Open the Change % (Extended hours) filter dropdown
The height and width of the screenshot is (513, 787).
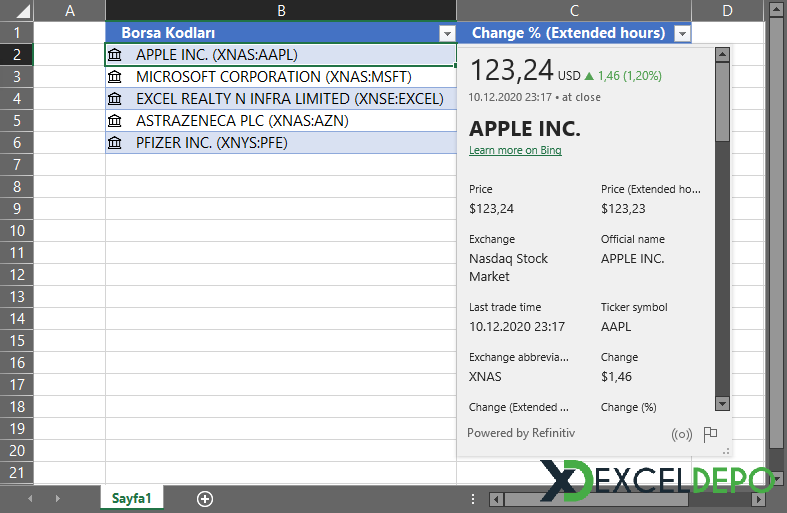tap(682, 34)
